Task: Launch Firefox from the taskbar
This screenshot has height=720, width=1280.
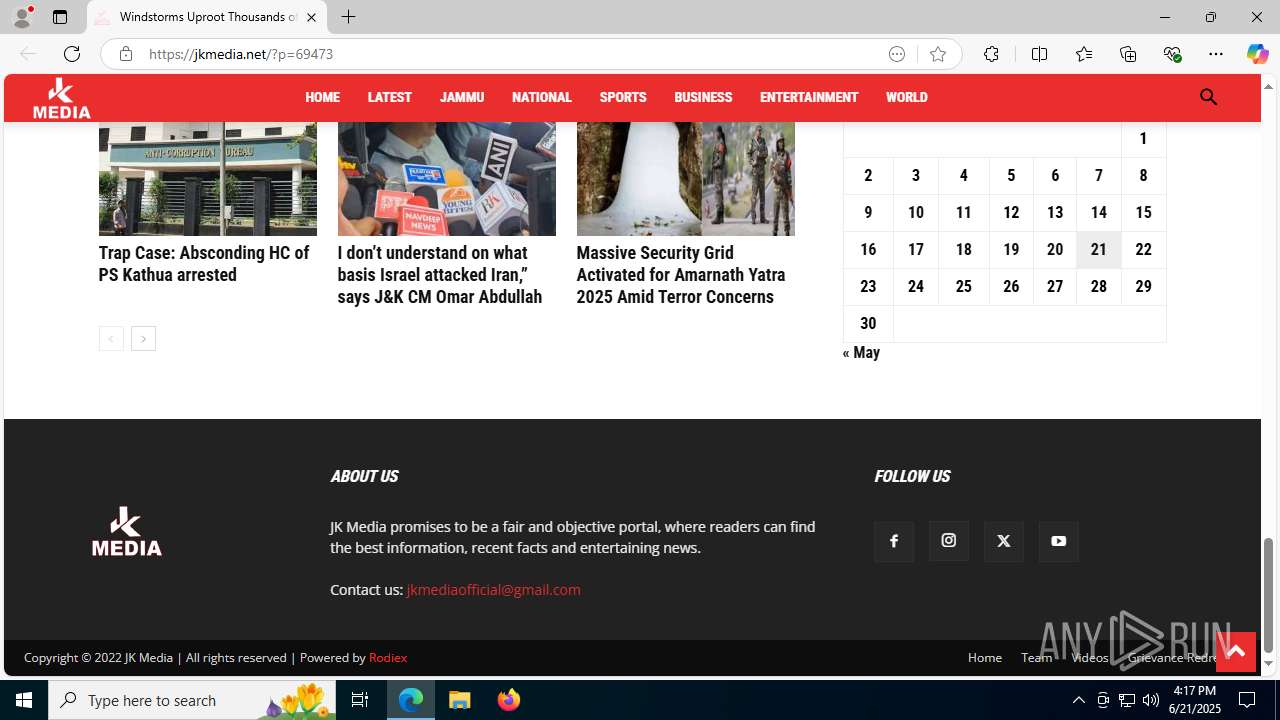Action: (509, 700)
